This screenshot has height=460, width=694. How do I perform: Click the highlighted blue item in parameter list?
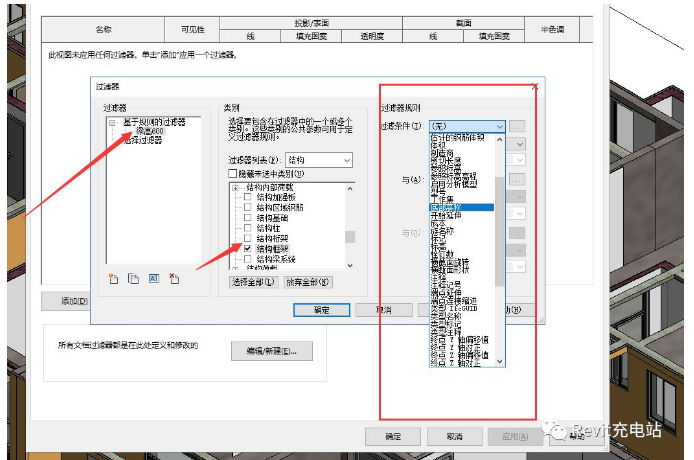click(462, 207)
